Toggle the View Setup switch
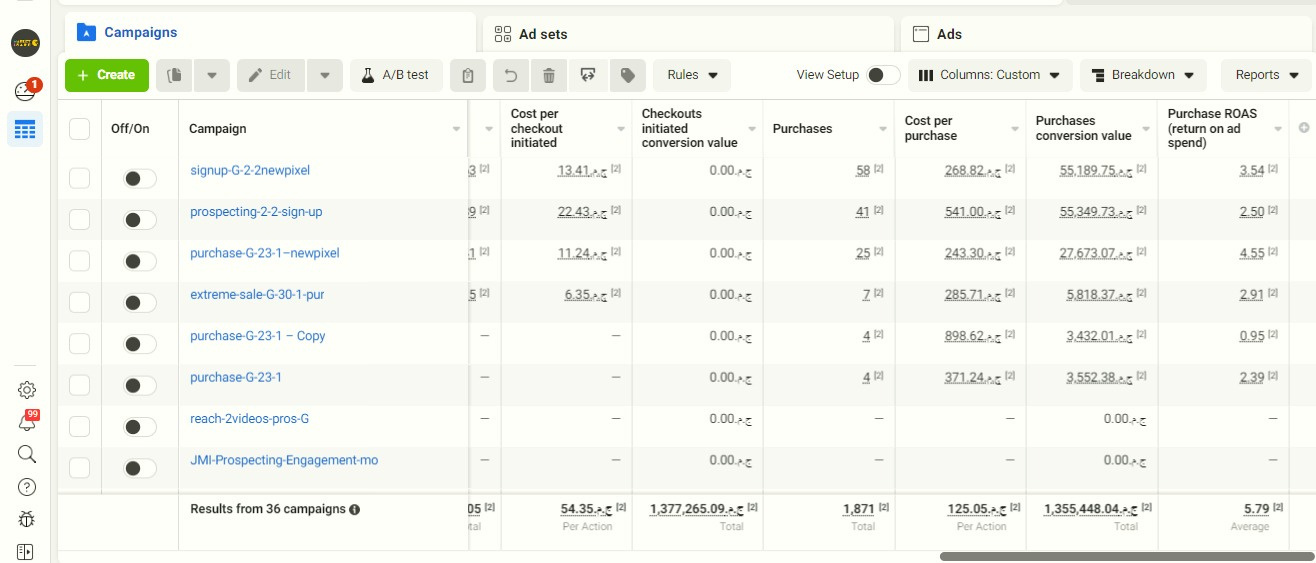Viewport: 1316px width, 563px height. tap(883, 75)
